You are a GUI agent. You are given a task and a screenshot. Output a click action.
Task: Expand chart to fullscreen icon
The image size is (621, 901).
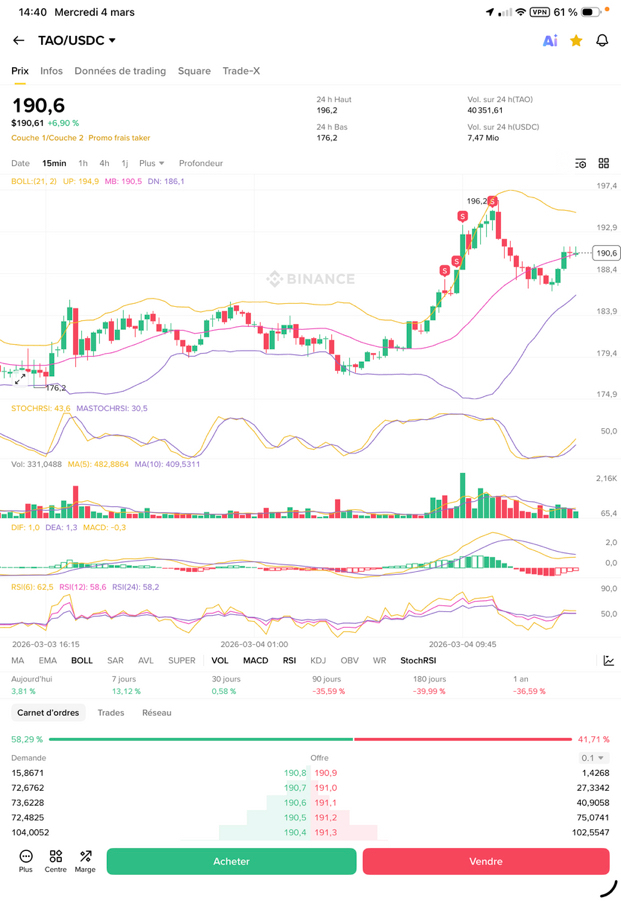(20, 379)
